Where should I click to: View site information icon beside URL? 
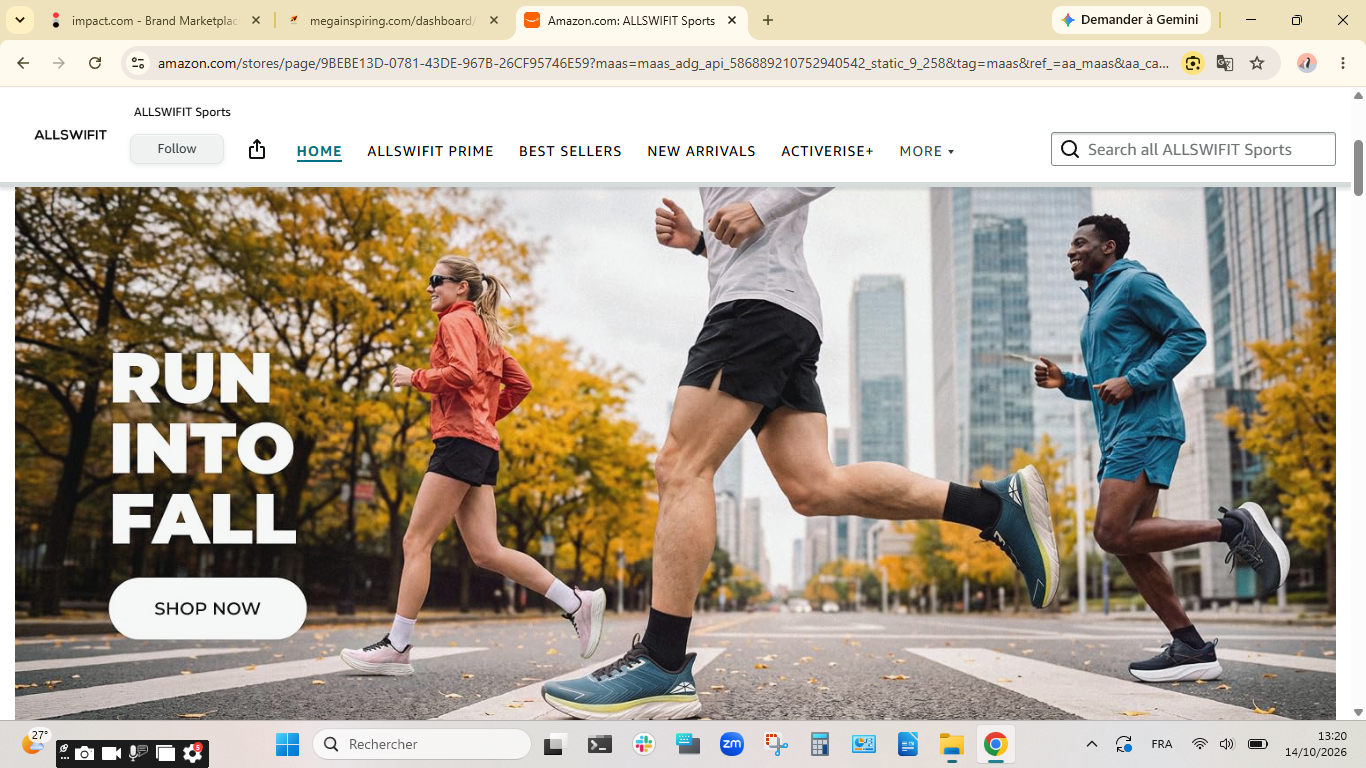tap(138, 63)
